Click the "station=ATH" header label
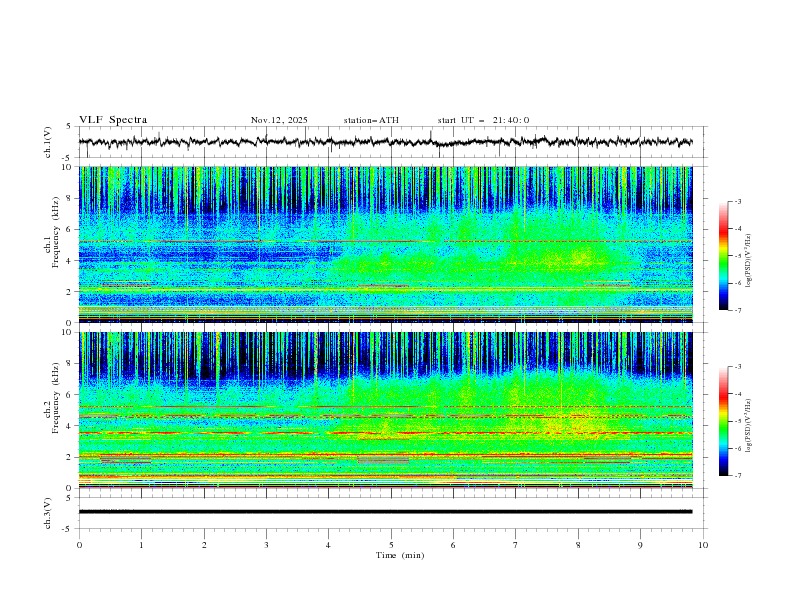792x612 pixels. click(x=371, y=120)
